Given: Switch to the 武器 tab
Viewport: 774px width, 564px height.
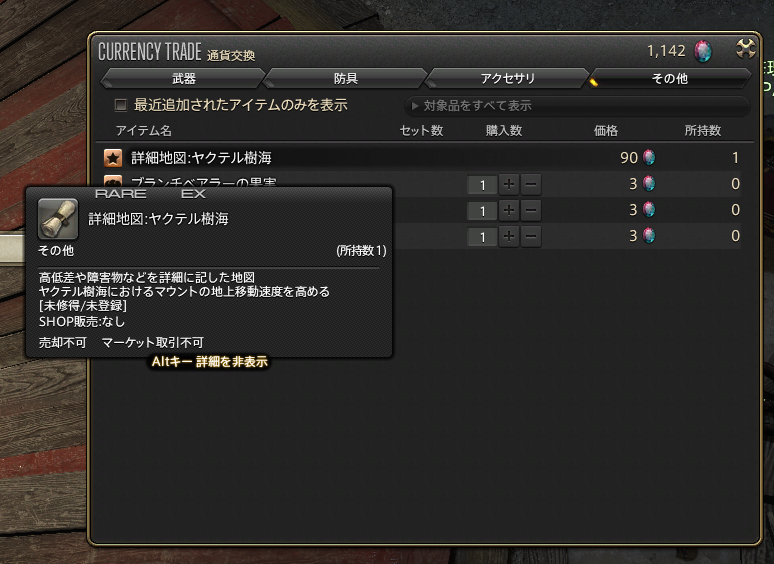Looking at the screenshot, I should [x=184, y=78].
